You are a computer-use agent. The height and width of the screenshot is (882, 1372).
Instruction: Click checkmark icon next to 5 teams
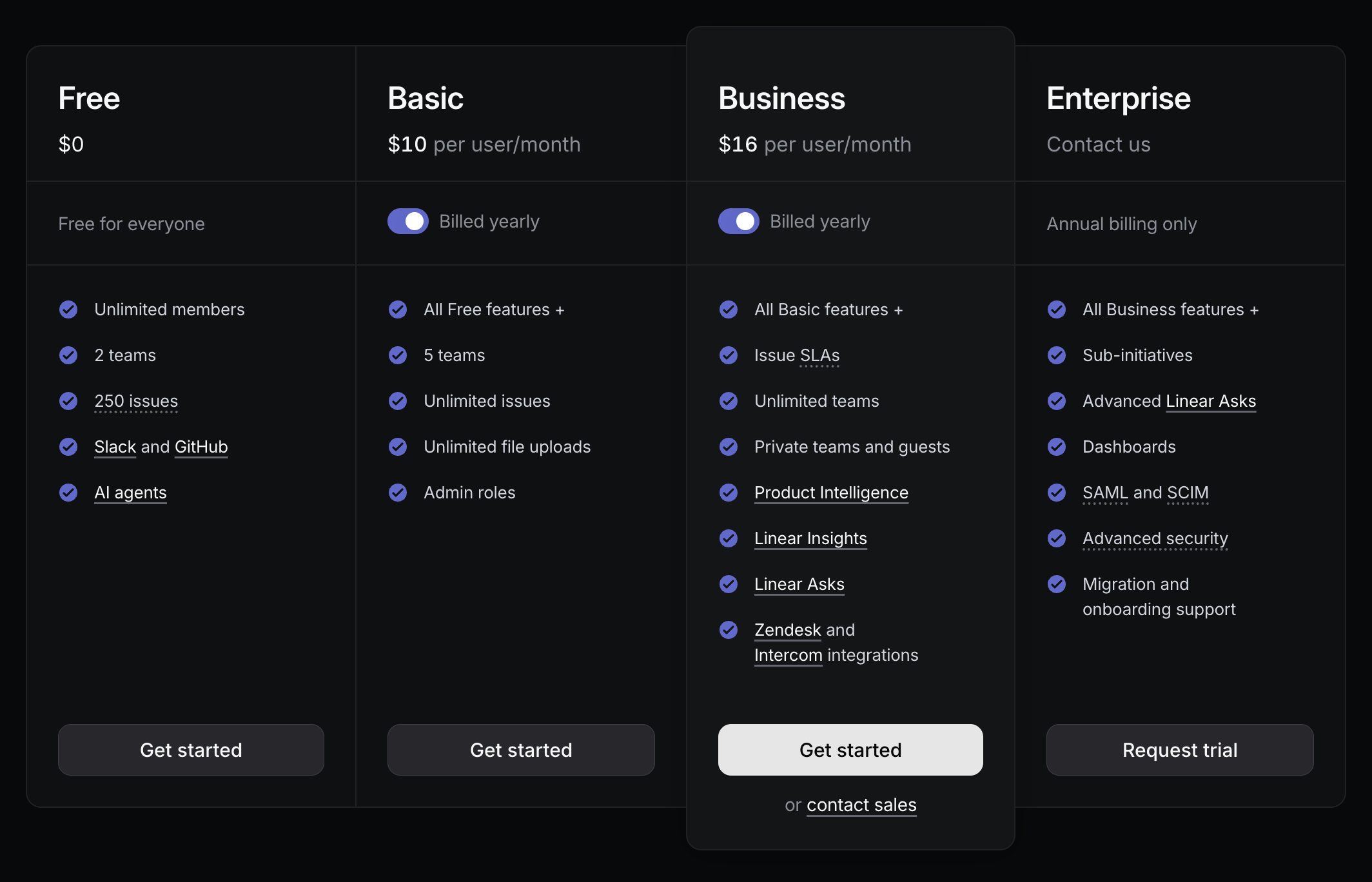[398, 355]
